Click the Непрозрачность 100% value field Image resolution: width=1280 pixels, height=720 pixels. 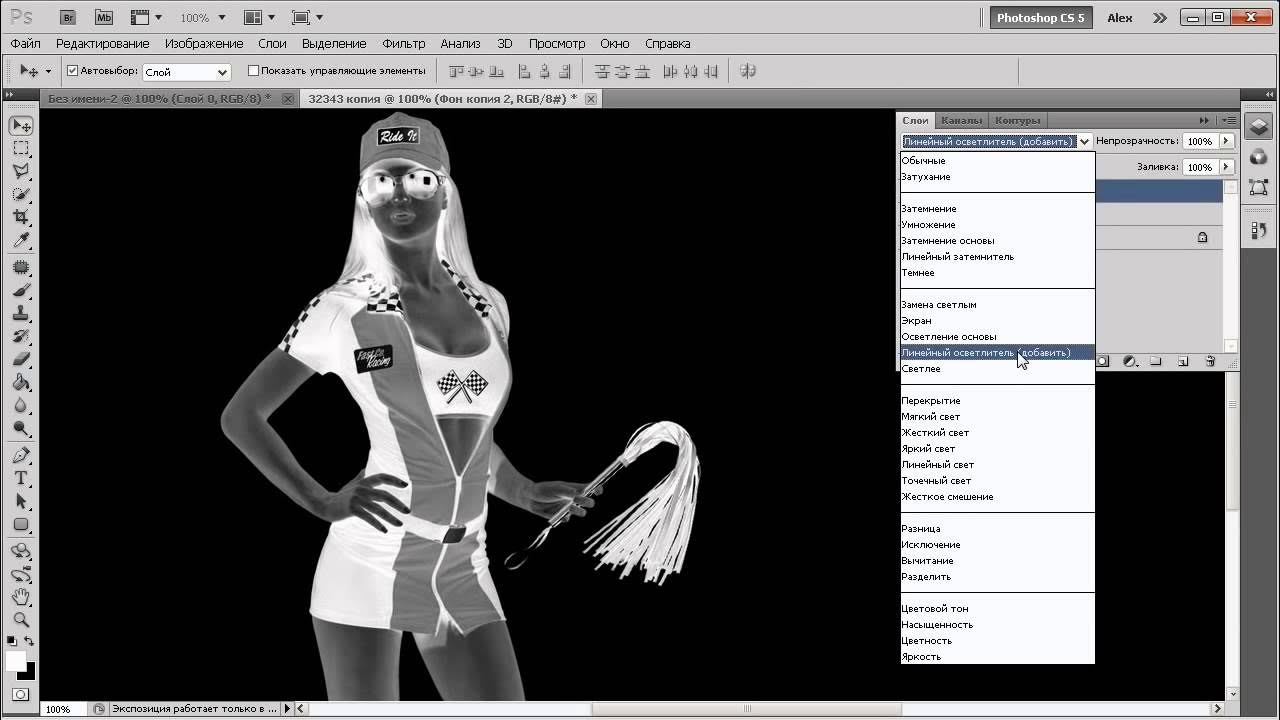[1200, 142]
